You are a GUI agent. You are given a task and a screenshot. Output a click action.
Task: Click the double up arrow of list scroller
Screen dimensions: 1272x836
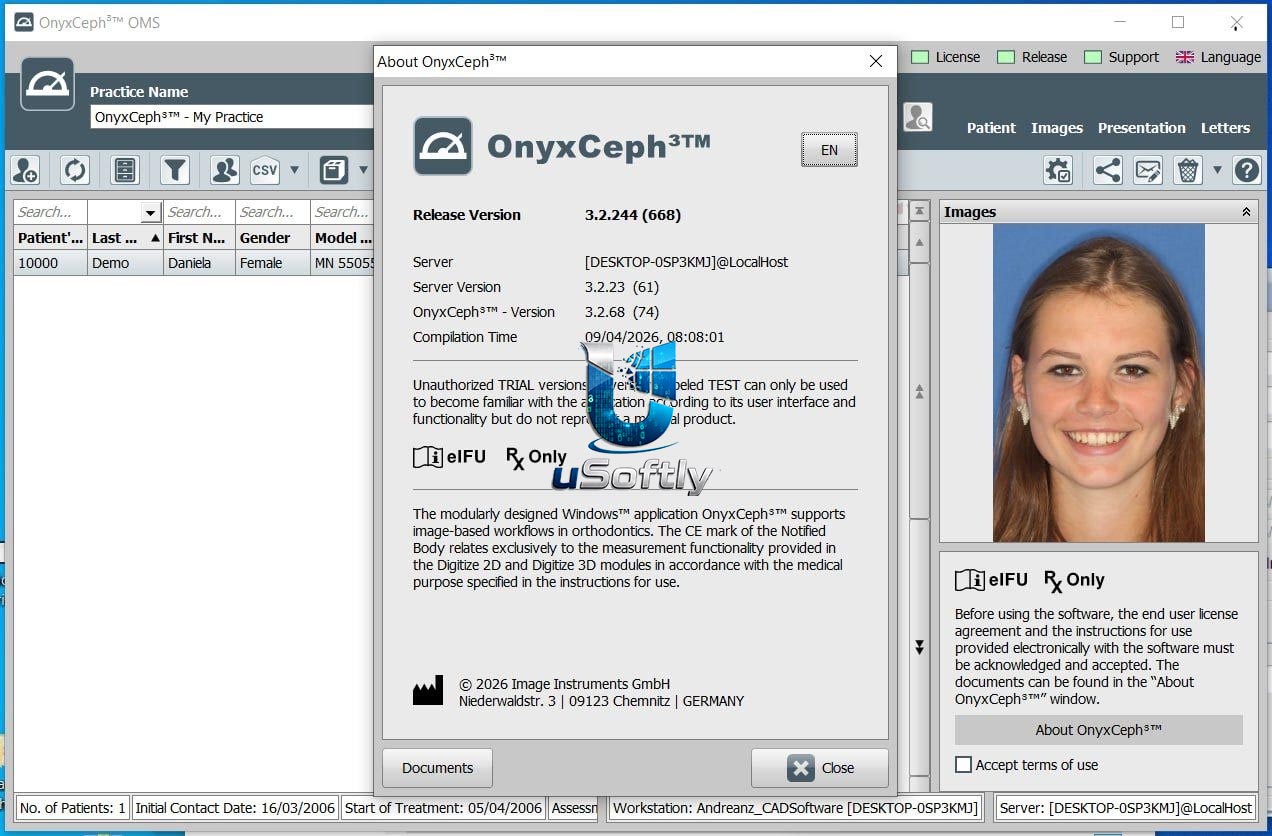pos(919,392)
